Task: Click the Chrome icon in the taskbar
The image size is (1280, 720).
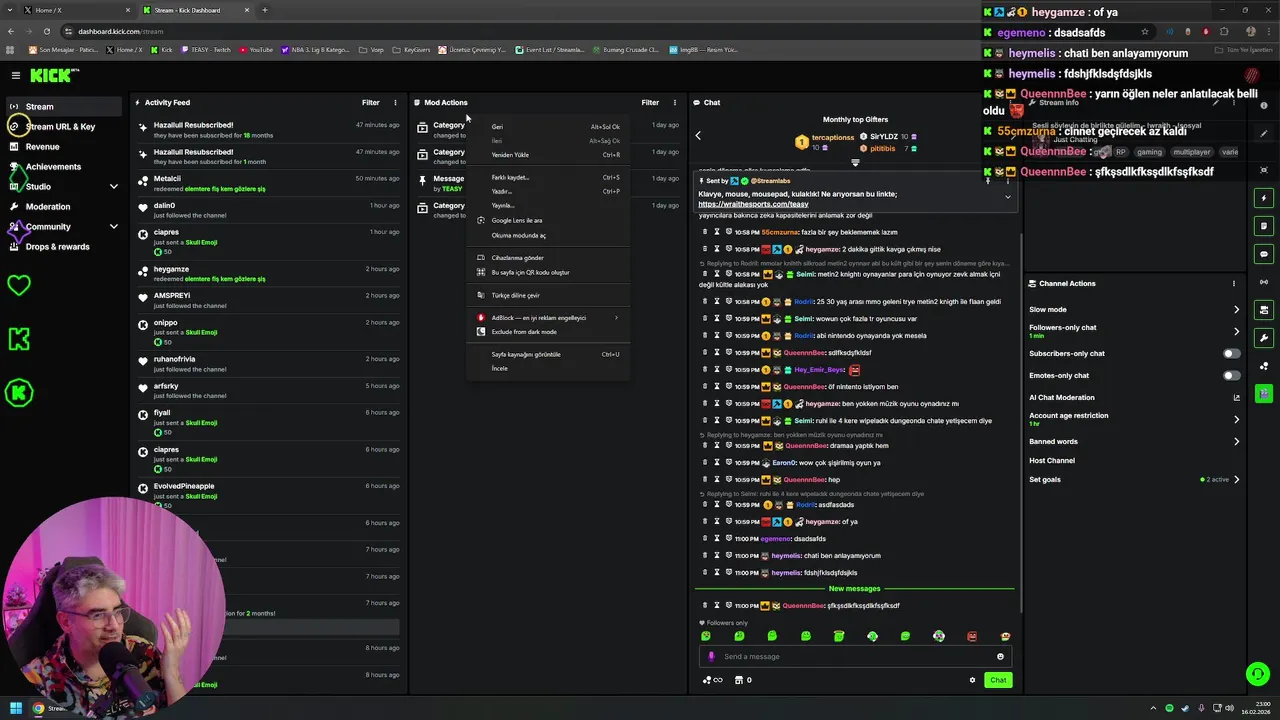Action: click(x=38, y=708)
